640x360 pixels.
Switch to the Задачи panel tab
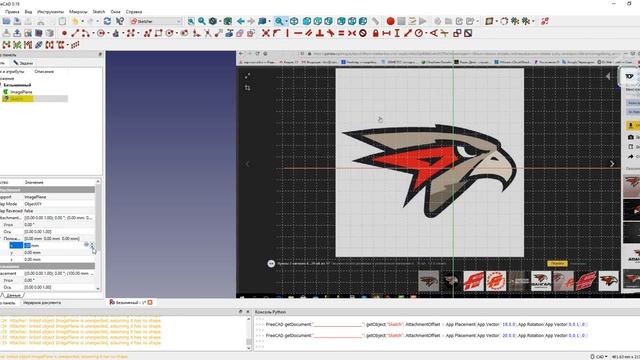coord(23,63)
